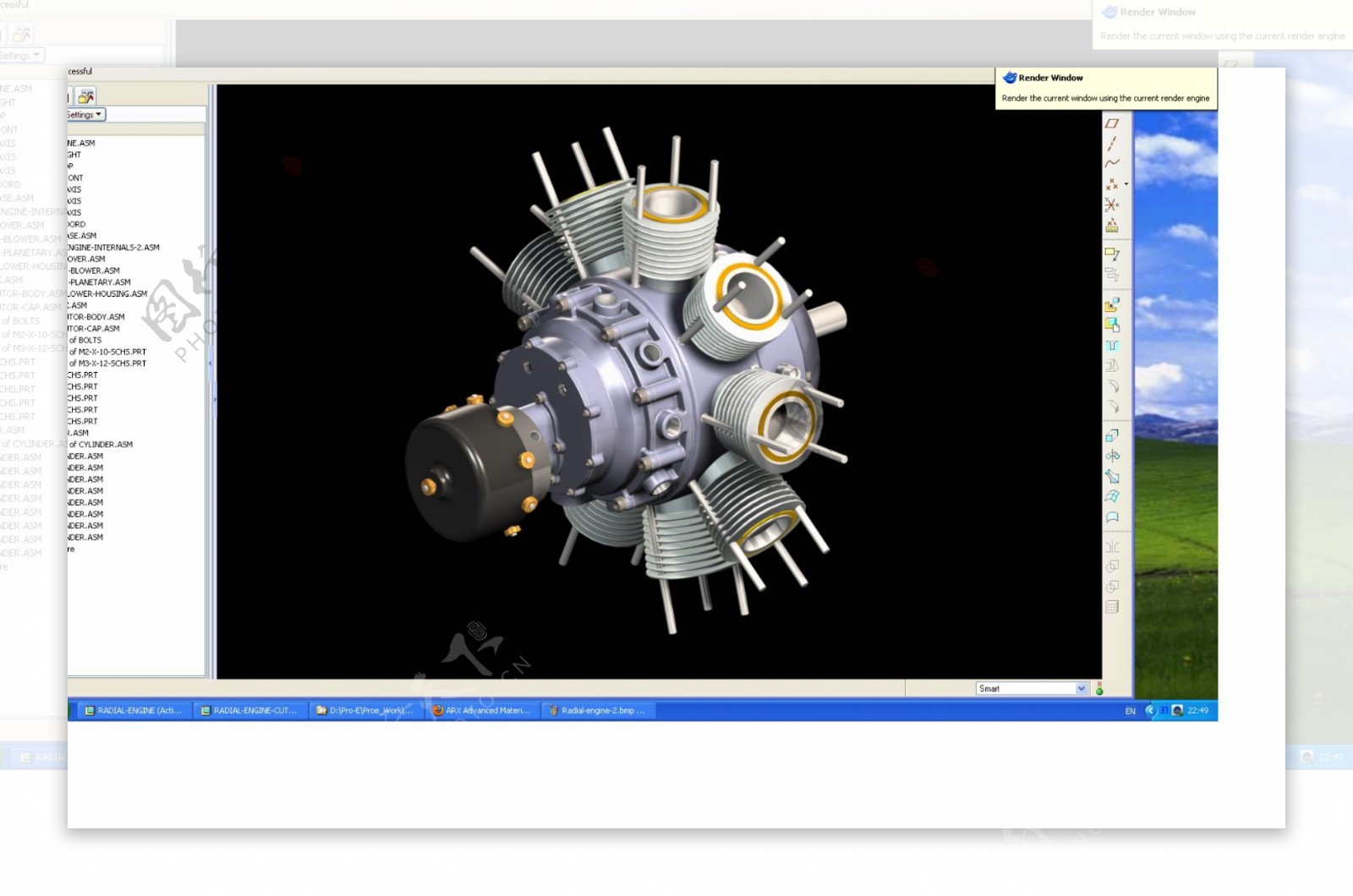Switch to RADIAL-ENGINE-CUT taskbar window

[249, 711]
